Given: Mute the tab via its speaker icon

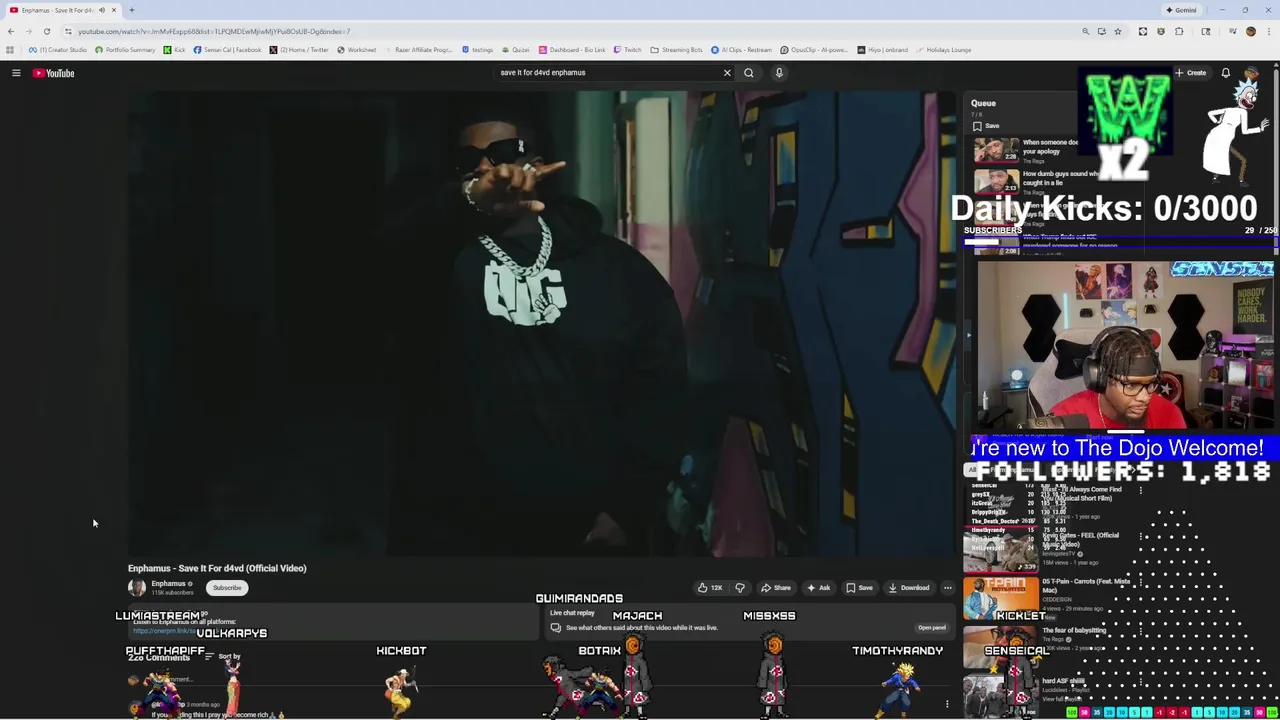Looking at the screenshot, I should [101, 10].
